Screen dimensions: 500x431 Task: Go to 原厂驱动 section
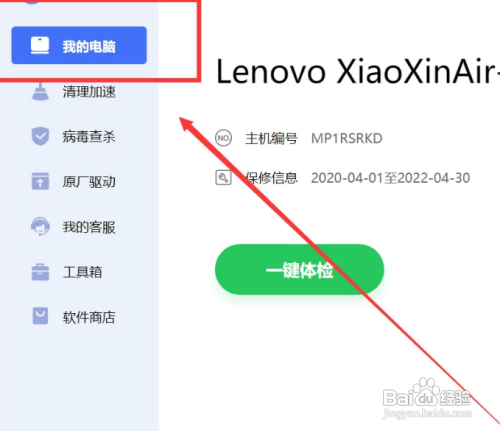[x=89, y=182]
